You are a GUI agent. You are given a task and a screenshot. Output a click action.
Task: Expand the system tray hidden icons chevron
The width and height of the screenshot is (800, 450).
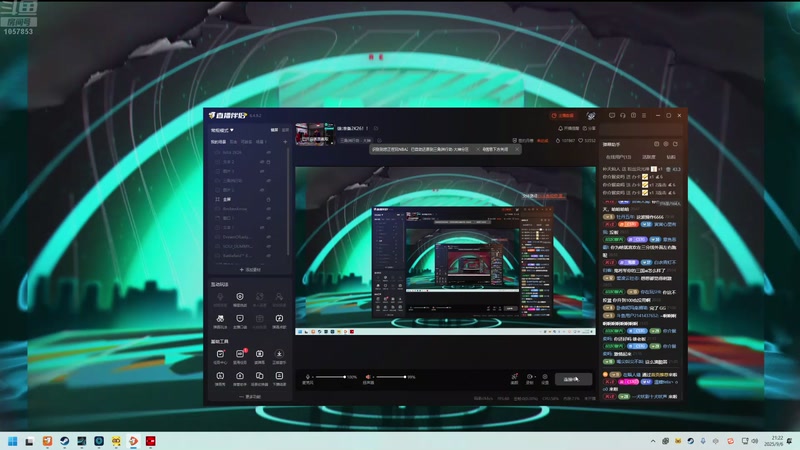(x=653, y=441)
